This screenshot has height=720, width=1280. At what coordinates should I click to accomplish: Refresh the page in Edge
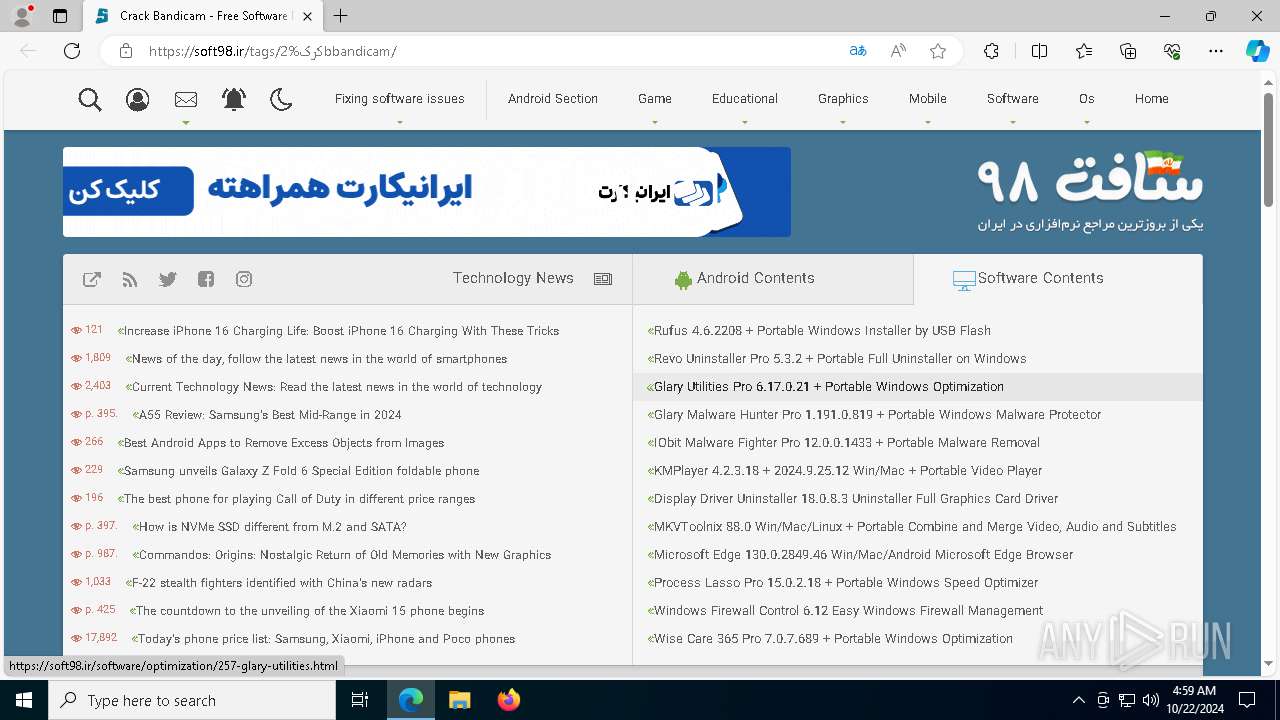[72, 51]
